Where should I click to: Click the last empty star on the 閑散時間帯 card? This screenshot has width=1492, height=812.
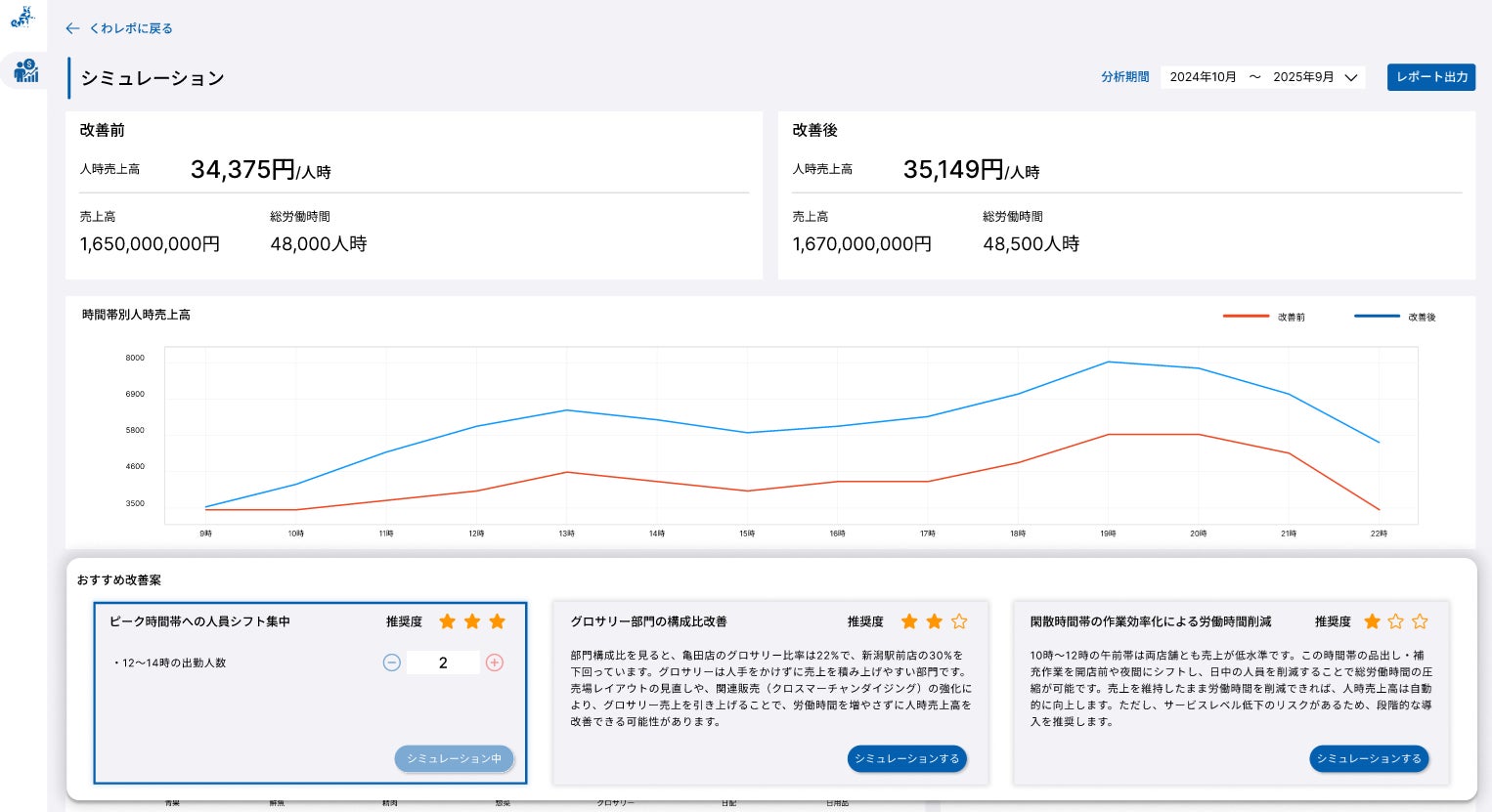point(1420,621)
